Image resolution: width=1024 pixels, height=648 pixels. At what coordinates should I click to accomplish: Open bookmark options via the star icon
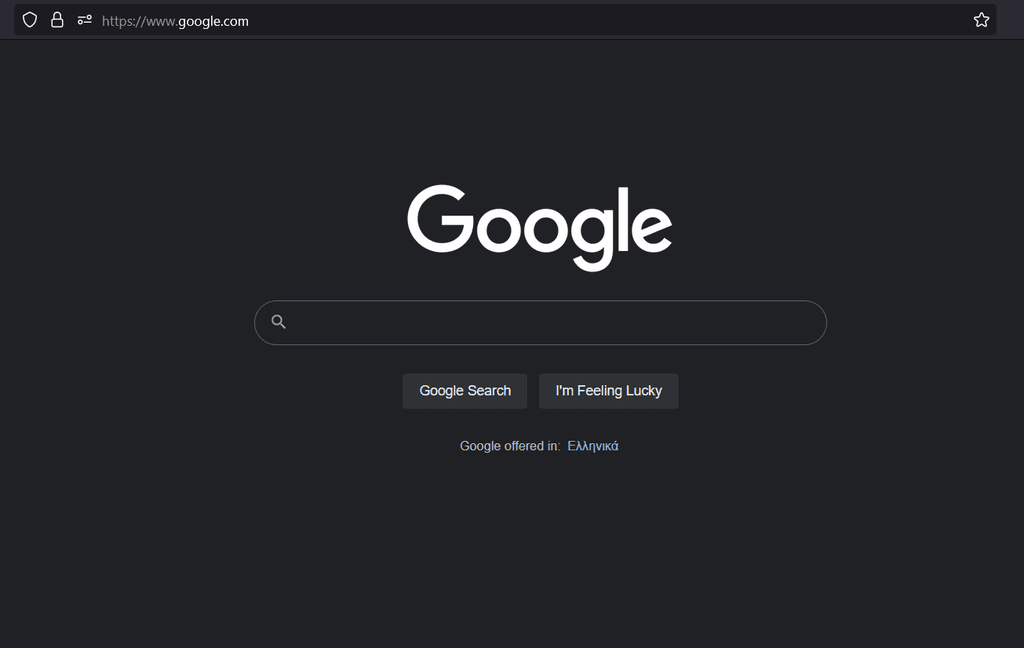coord(981,19)
